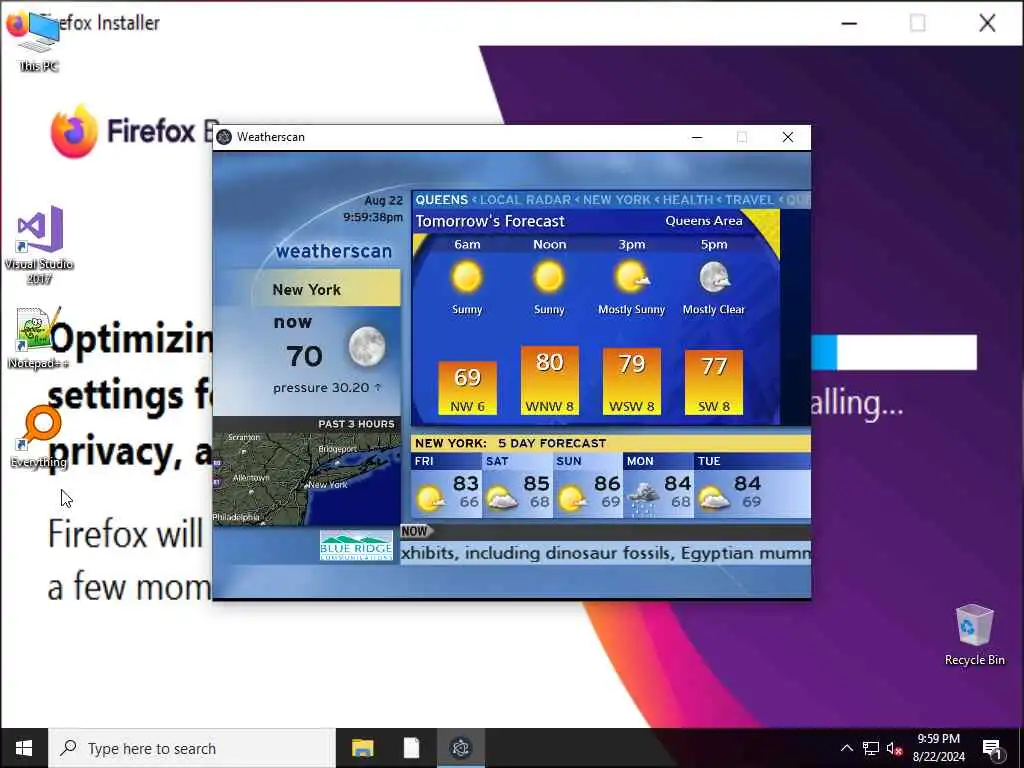Screen dimensions: 1024x768
Task: Click the 3pm Mostly Sunny icon
Action: (632, 277)
